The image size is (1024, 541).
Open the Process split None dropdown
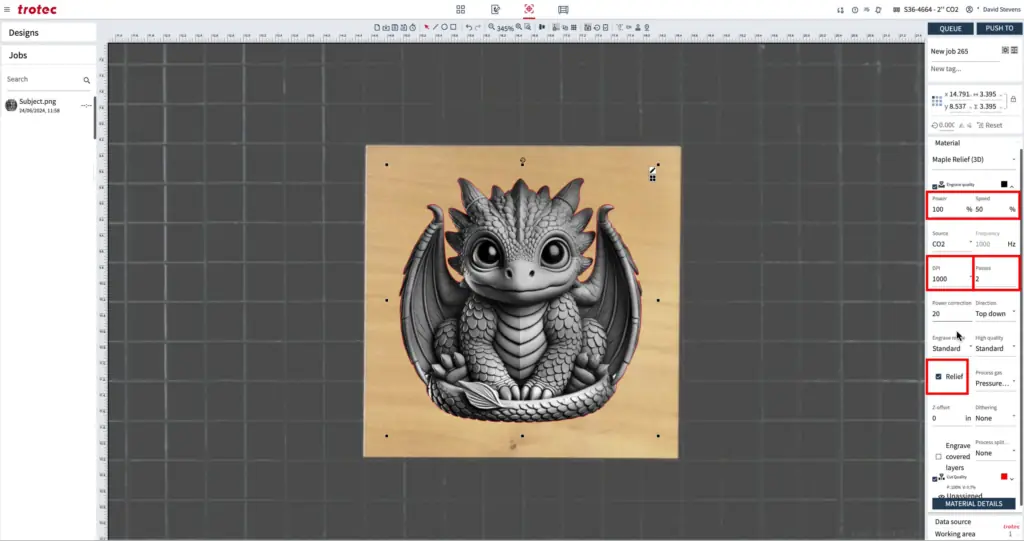[995, 453]
